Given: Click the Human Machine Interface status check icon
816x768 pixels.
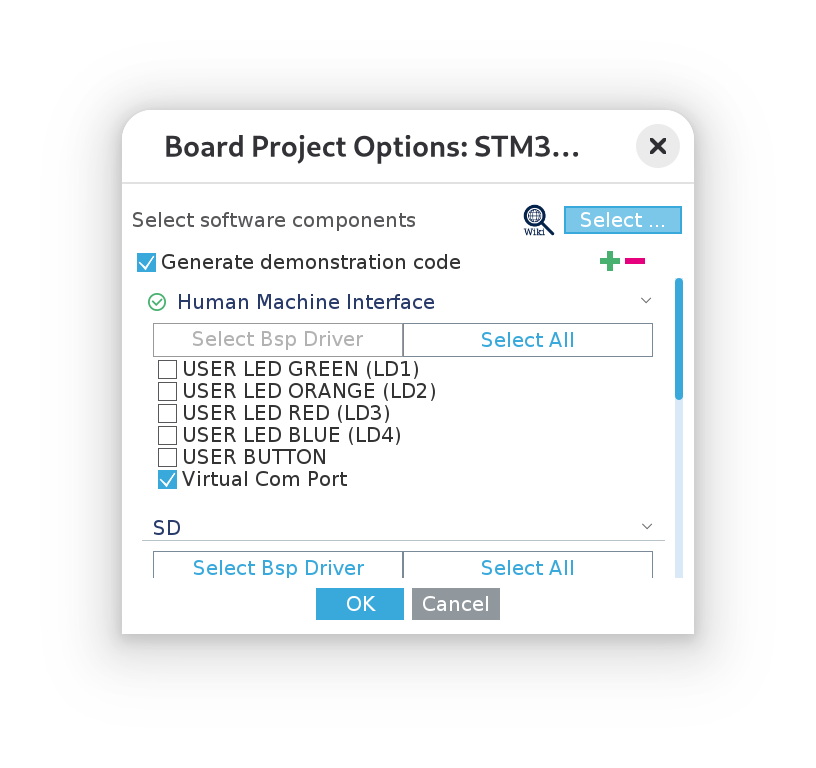Looking at the screenshot, I should (156, 302).
